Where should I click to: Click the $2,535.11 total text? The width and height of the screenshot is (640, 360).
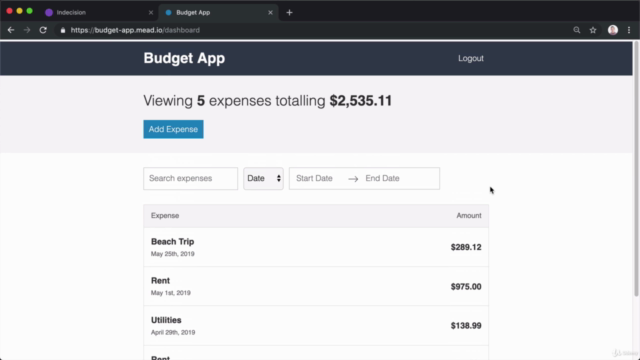click(360, 101)
